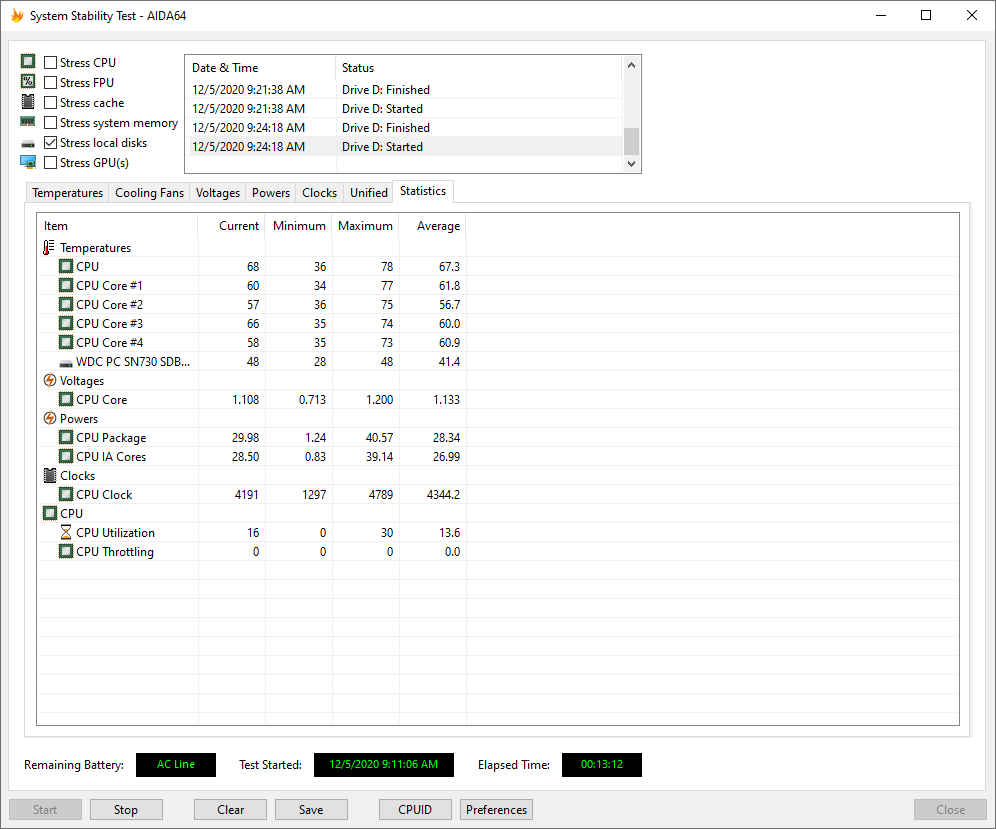The height and width of the screenshot is (829, 996).
Task: Click the chip icon next to CPU Core voltage
Action: point(66,400)
